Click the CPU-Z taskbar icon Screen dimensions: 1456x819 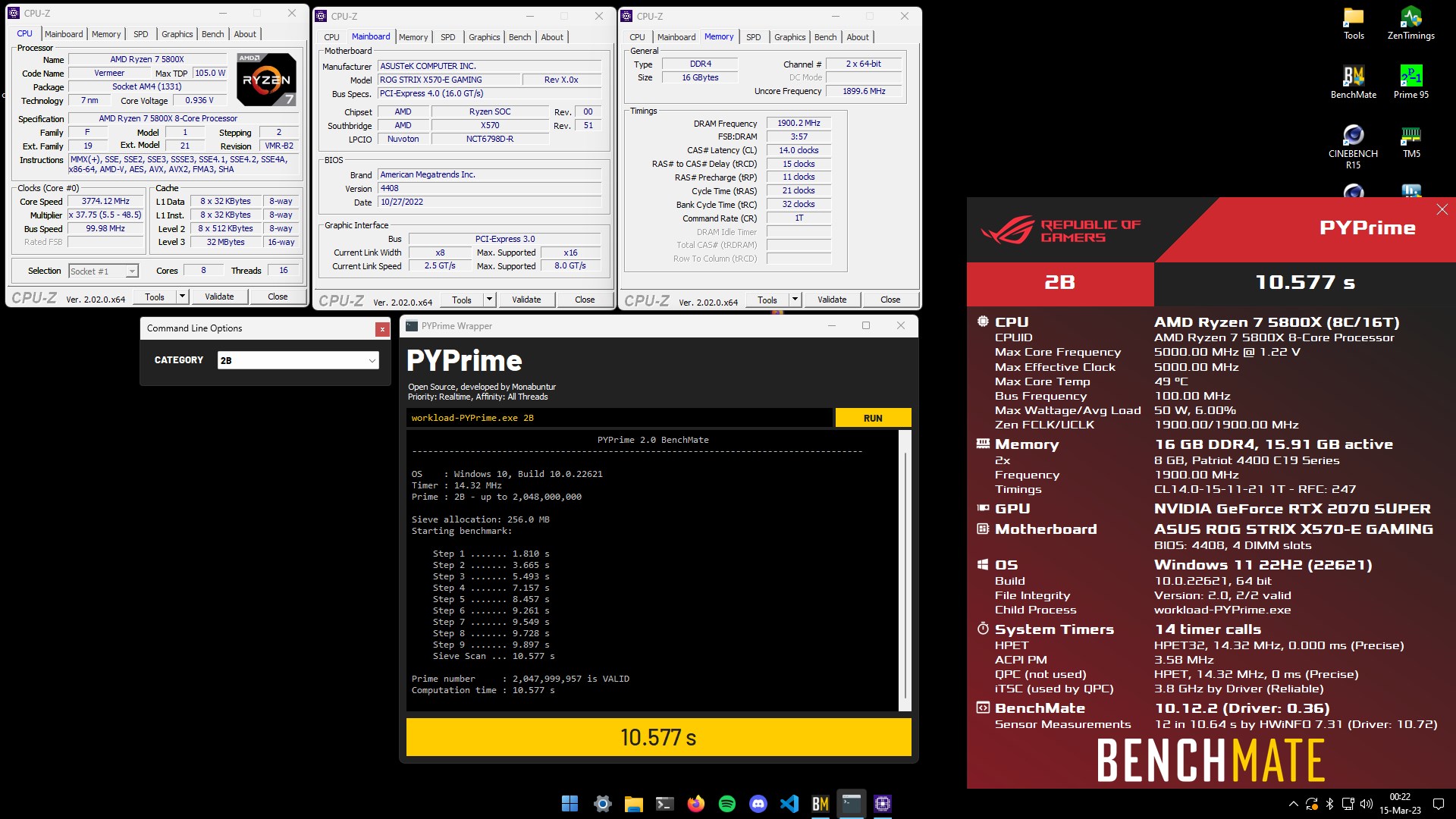(x=883, y=804)
